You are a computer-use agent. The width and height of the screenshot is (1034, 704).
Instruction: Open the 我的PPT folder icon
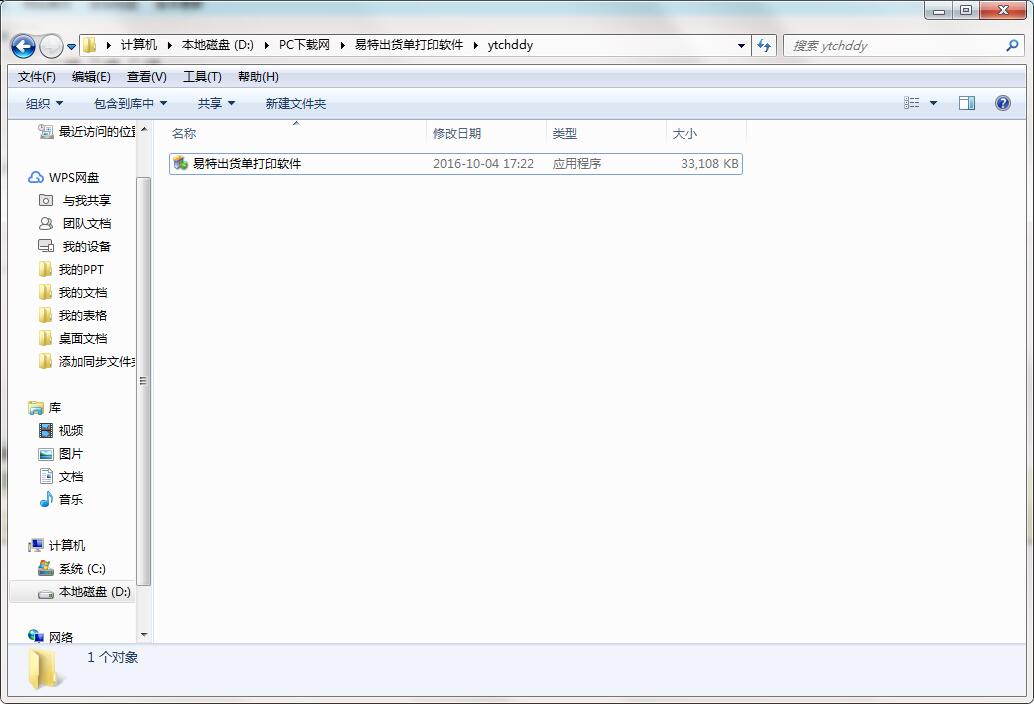(x=46, y=269)
